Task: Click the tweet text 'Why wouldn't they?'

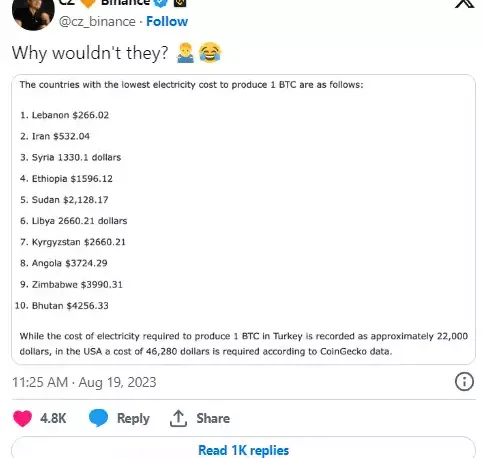Action: [x=90, y=53]
